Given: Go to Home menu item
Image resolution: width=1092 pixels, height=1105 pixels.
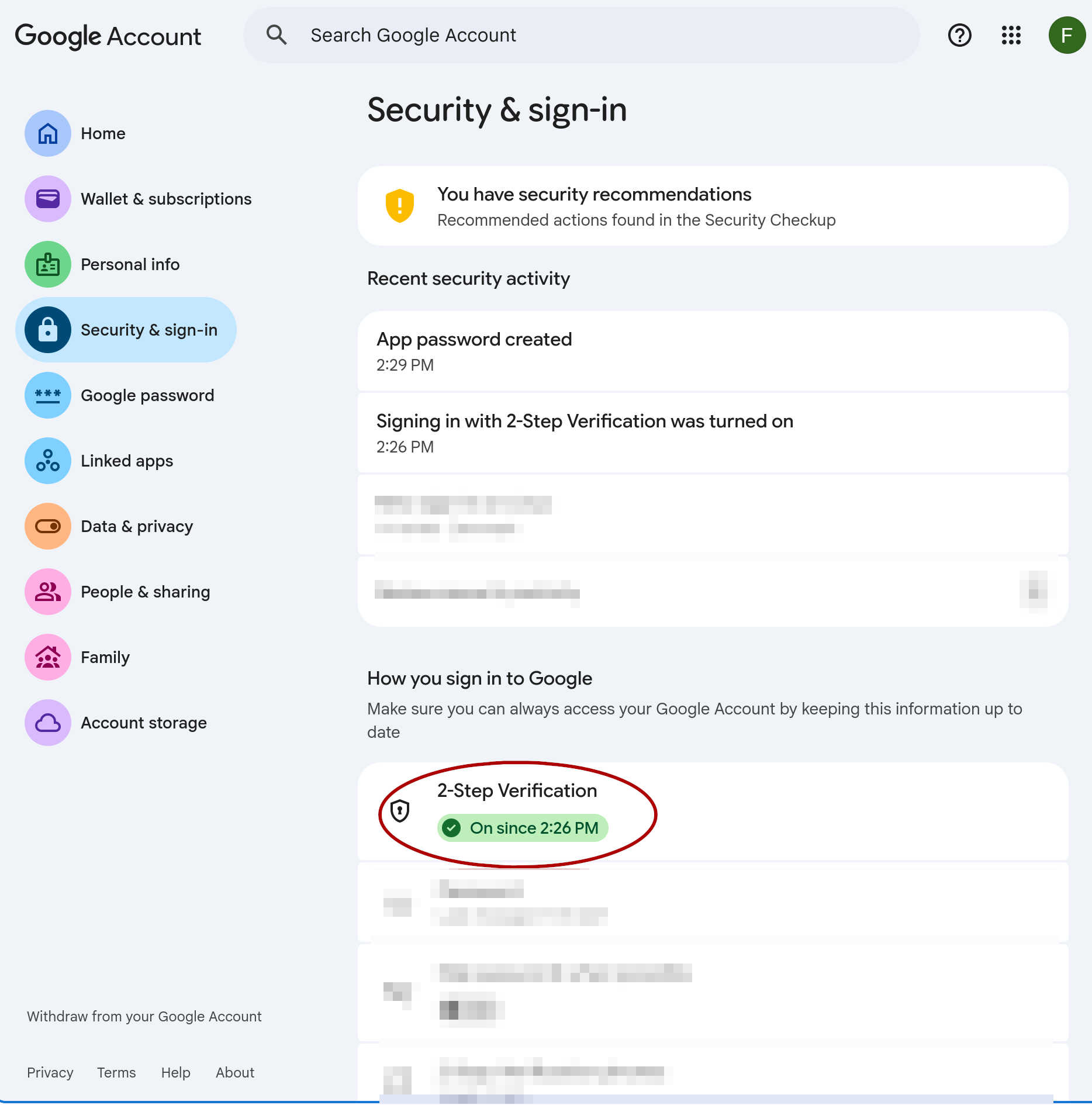Looking at the screenshot, I should [x=103, y=133].
